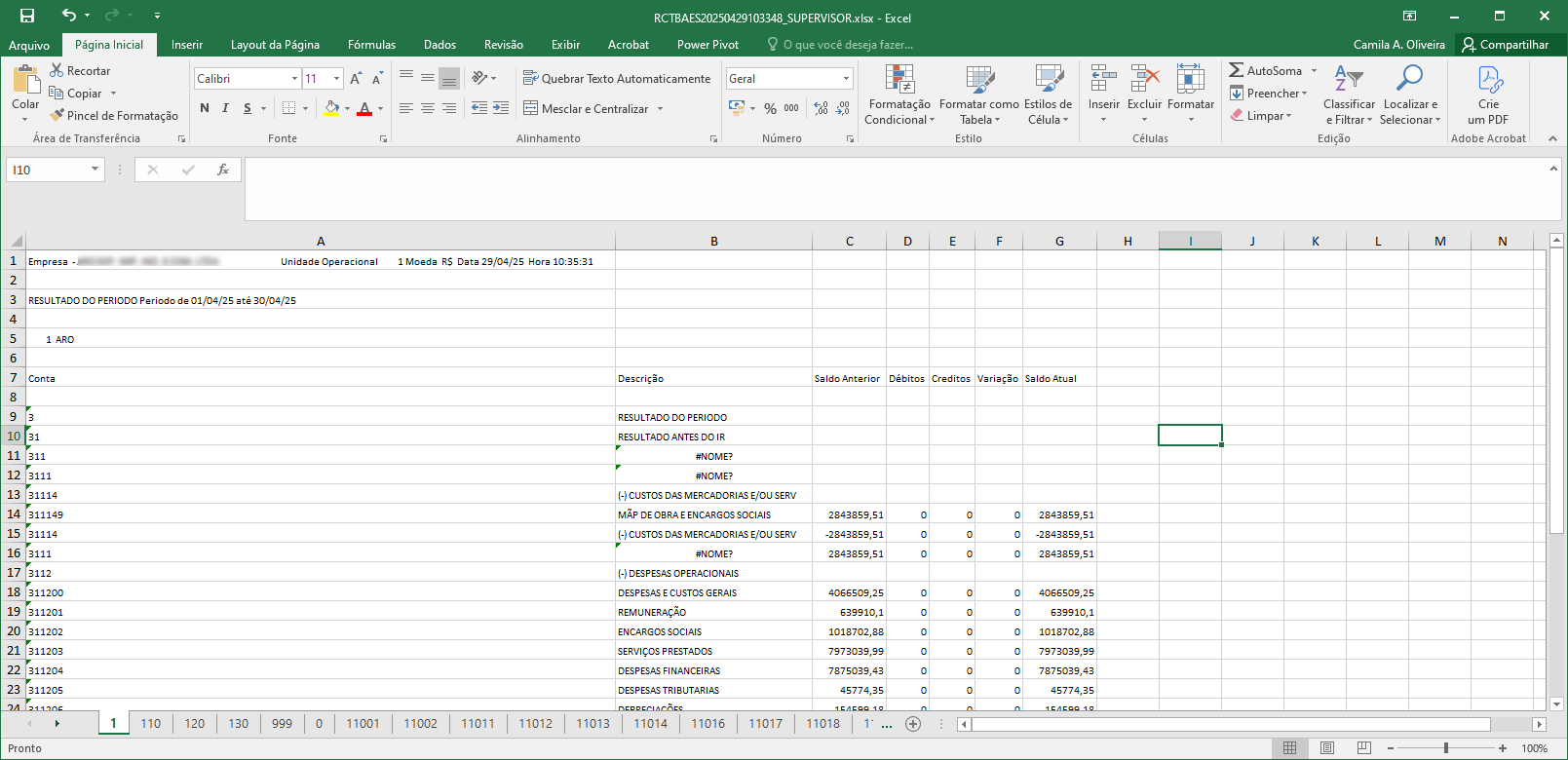
Task: Open Estilos de Célula gallery
Action: tap(1048, 95)
